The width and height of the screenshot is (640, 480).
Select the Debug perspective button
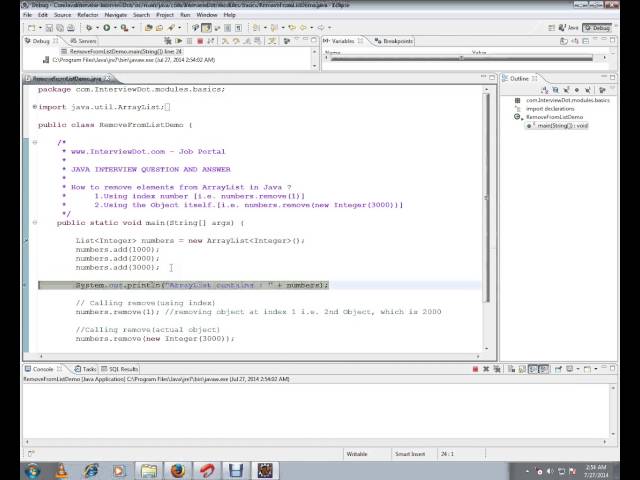click(597, 28)
